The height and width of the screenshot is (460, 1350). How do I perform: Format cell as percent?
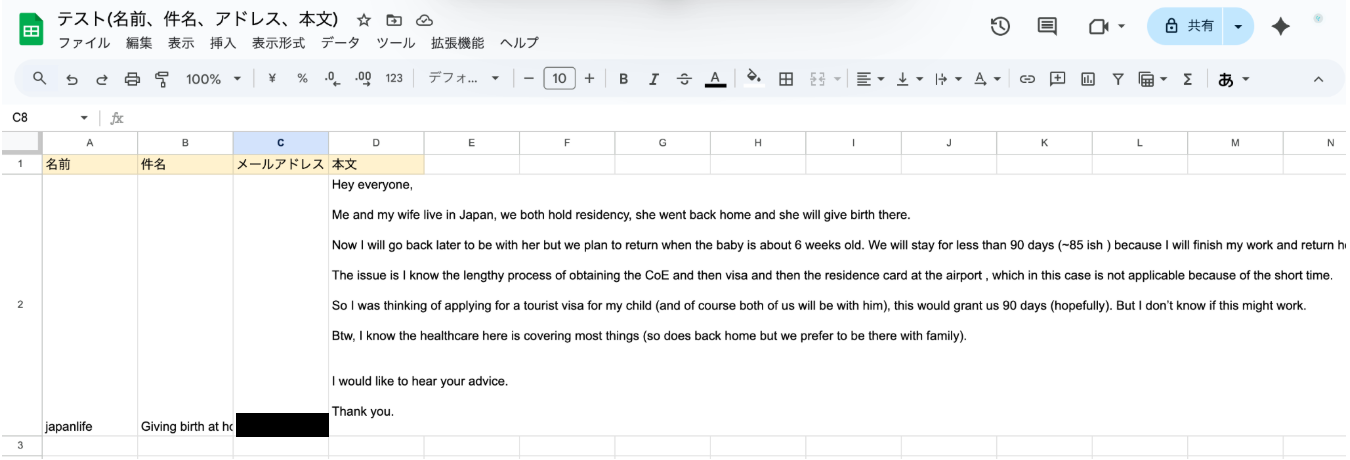[x=302, y=79]
